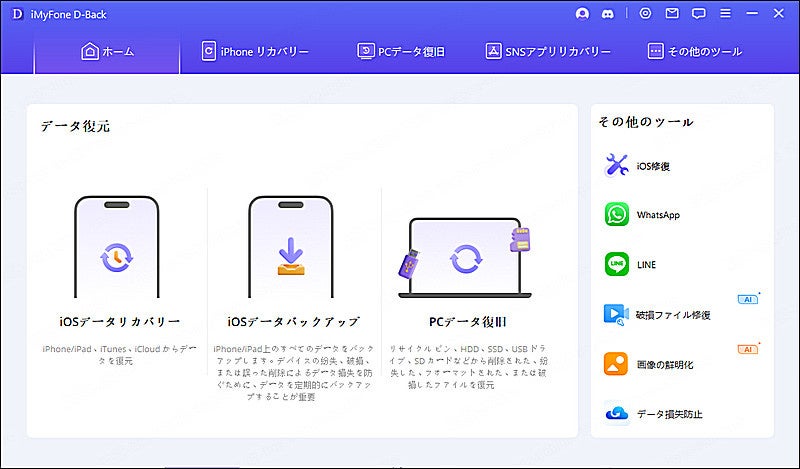Screen dimensions: 800x469
Task: Click the target settings icon in title bar
Action: tap(645, 14)
